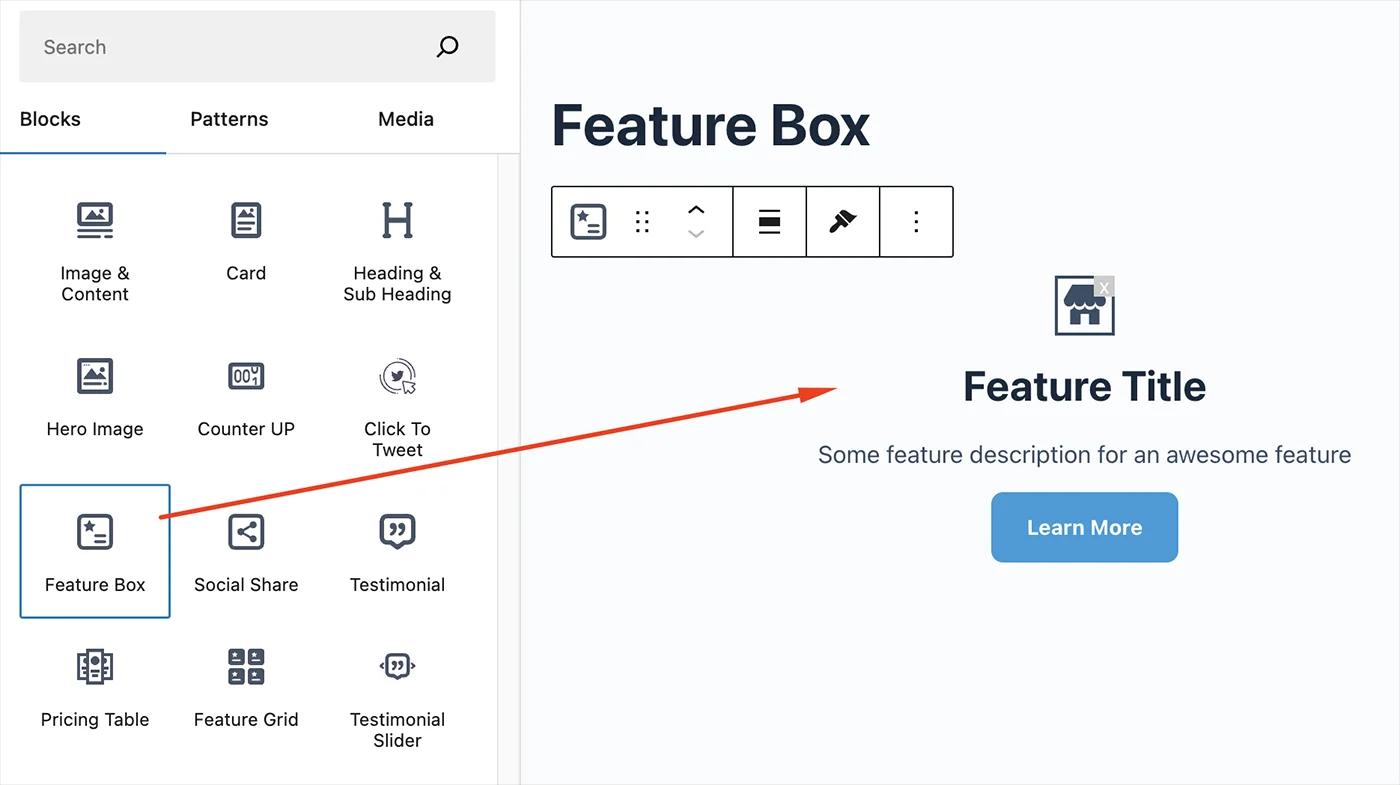Choose the Hero Image block
The image size is (1400, 785).
pos(94,395)
